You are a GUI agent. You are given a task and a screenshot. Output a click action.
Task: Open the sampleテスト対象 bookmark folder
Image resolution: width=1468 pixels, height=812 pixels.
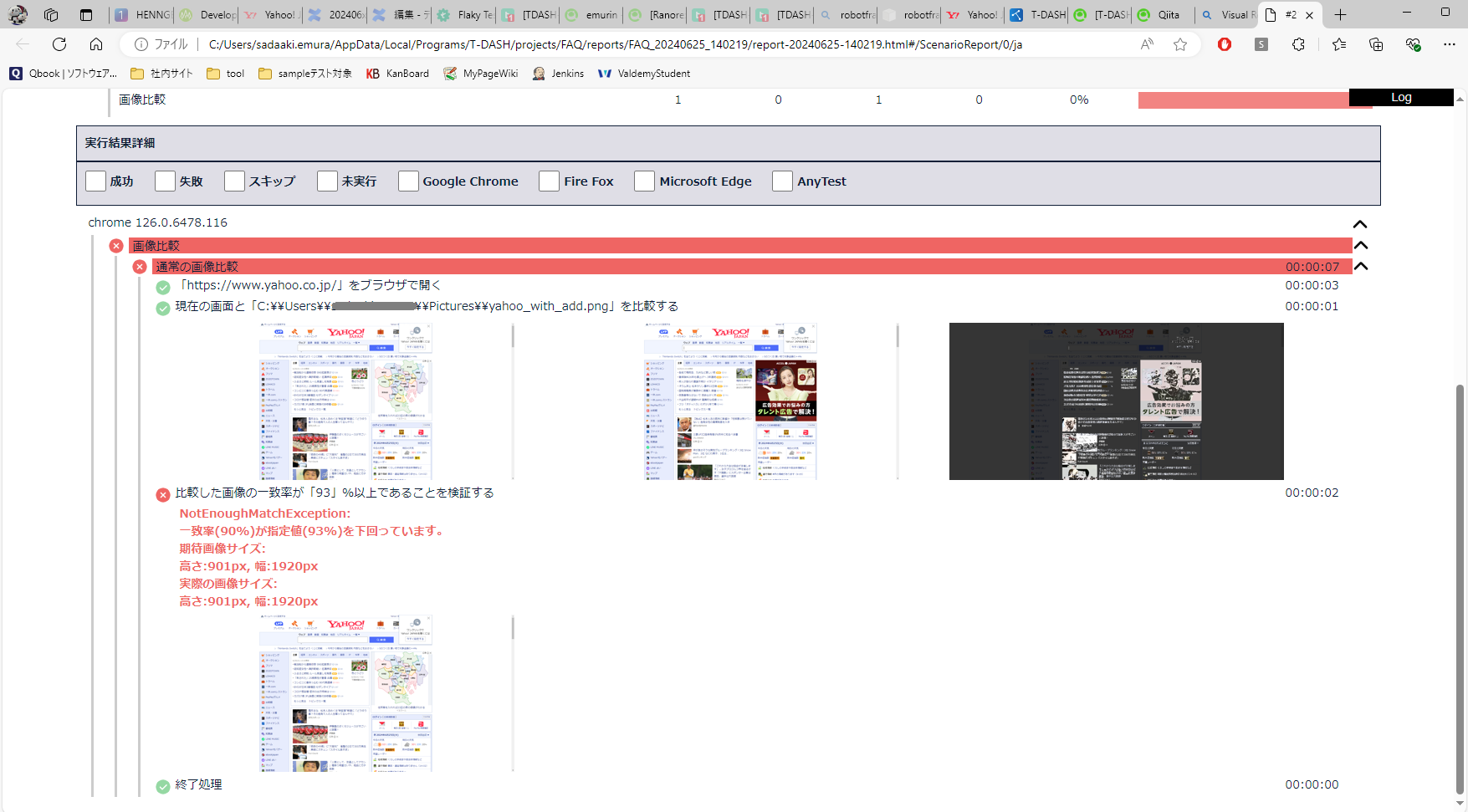coord(305,74)
